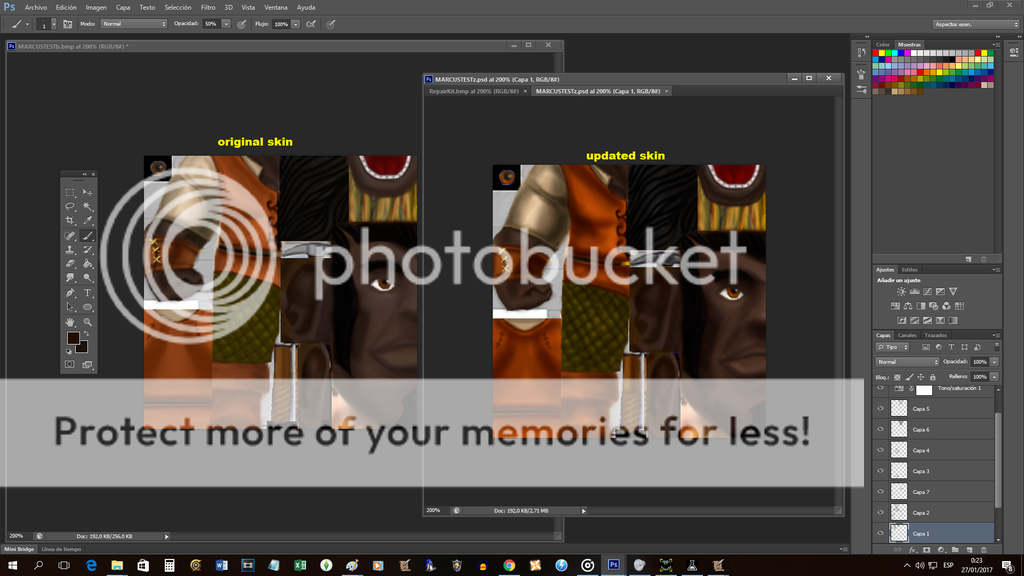Screen dimensions: 1024x576
Task: Switch to the RepairKit.bmp document tab
Action: tap(473, 91)
